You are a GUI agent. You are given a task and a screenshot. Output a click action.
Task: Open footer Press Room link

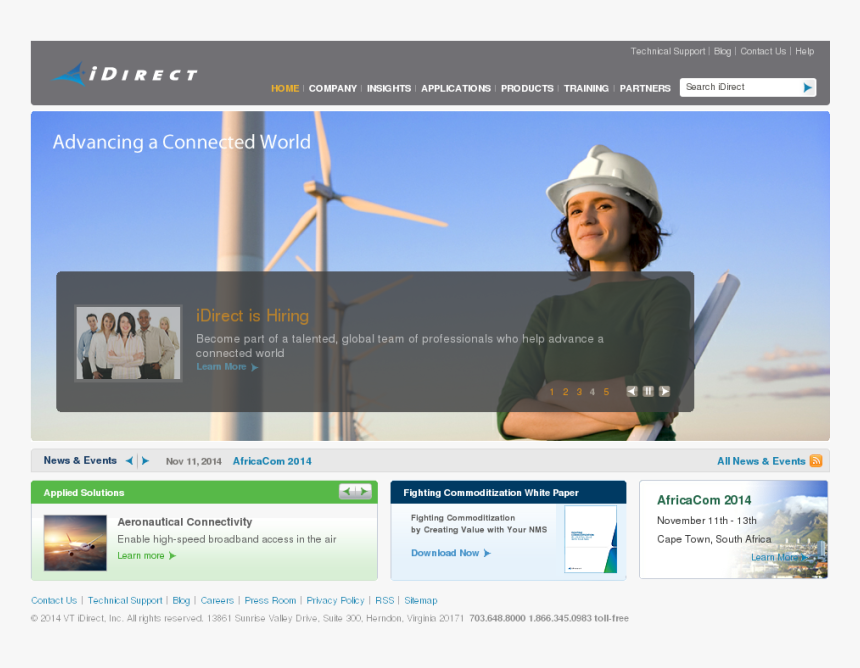[x=270, y=601]
